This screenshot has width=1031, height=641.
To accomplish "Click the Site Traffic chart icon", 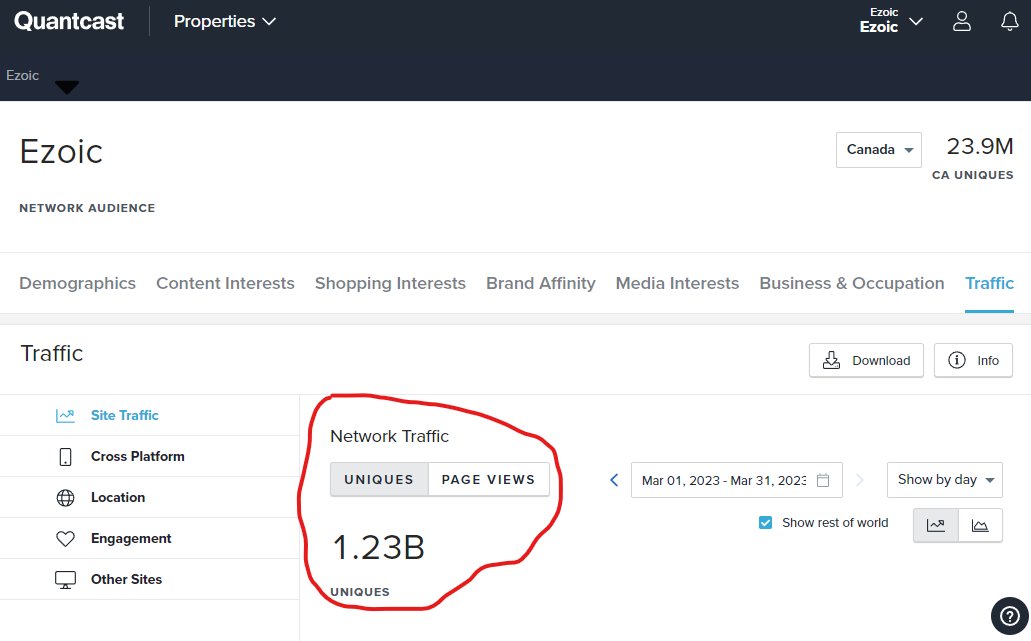I will pyautogui.click(x=65, y=415).
